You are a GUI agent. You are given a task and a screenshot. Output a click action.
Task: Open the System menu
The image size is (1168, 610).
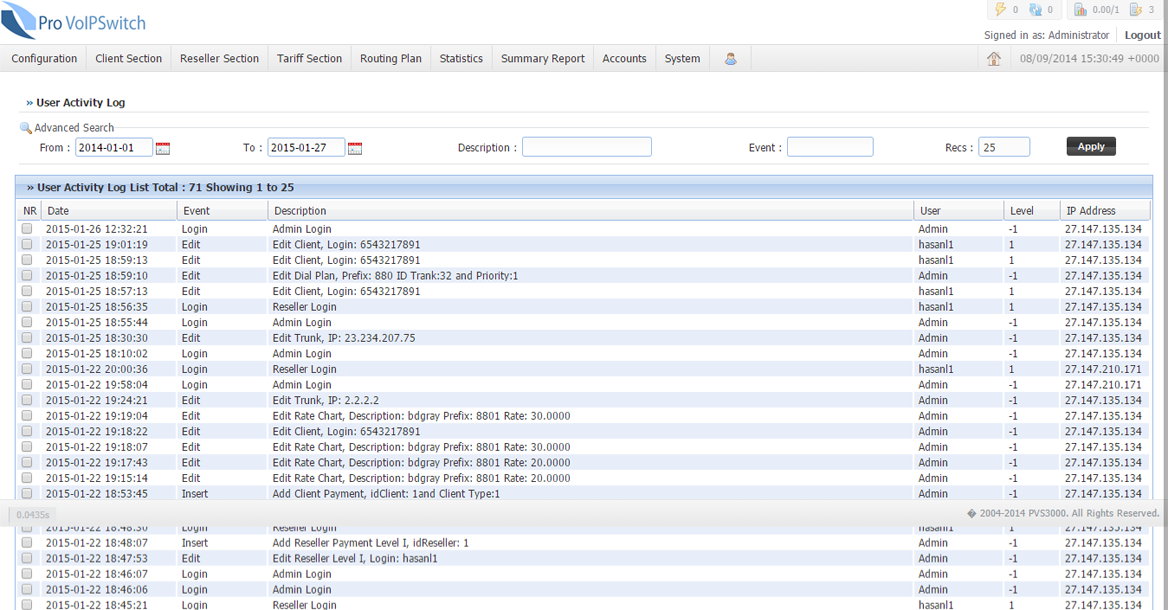pyautogui.click(x=682, y=58)
